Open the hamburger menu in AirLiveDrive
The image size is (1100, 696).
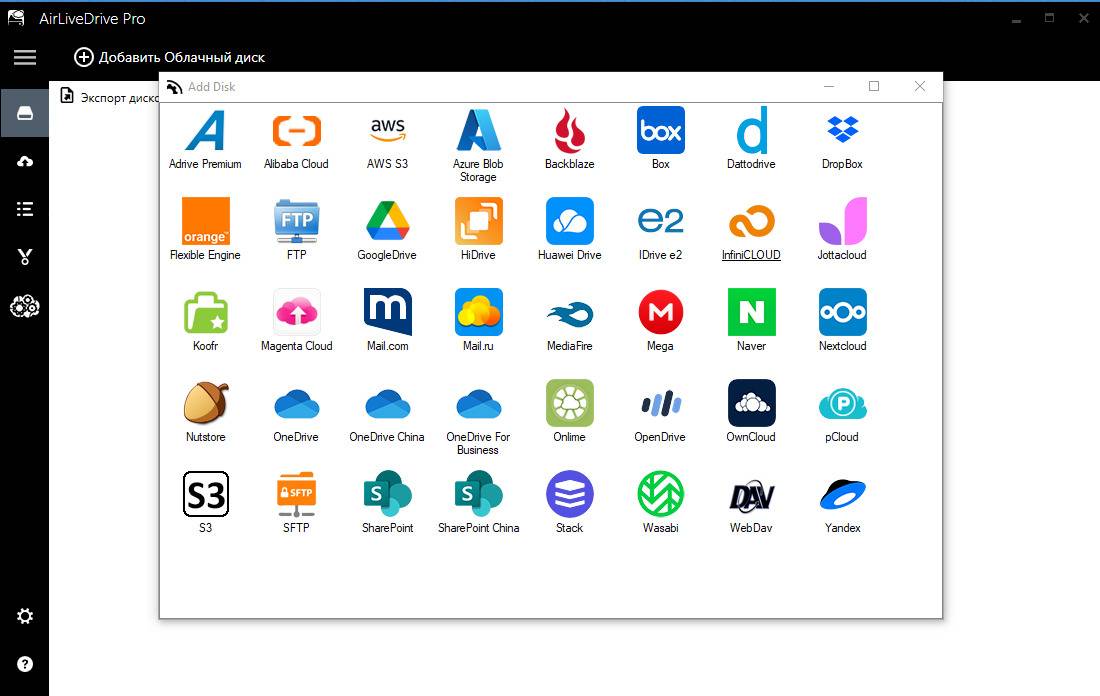point(25,58)
